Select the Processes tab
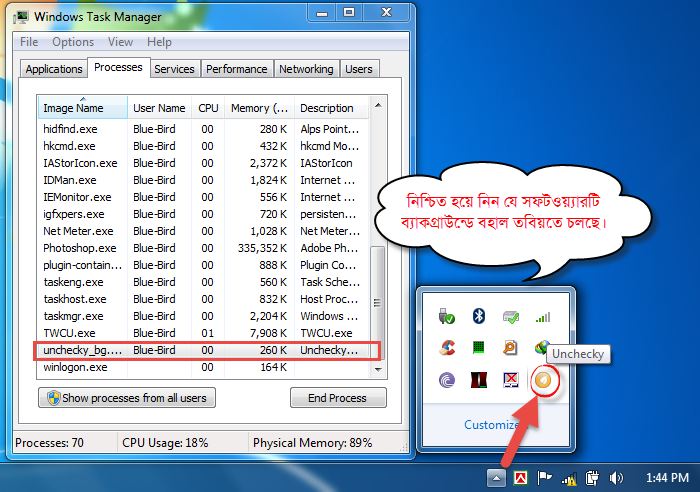700x492 pixels. click(x=118, y=67)
